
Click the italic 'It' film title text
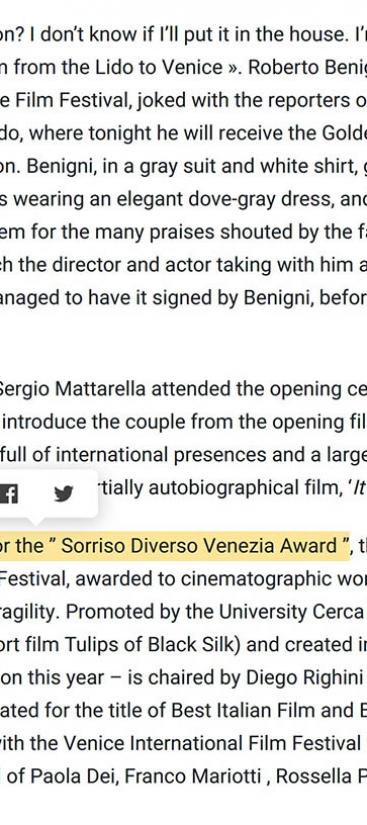click(360, 488)
